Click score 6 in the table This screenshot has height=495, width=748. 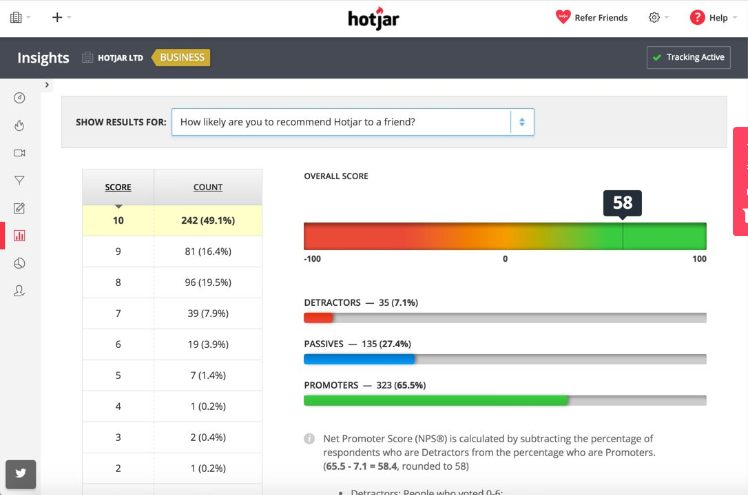point(118,344)
